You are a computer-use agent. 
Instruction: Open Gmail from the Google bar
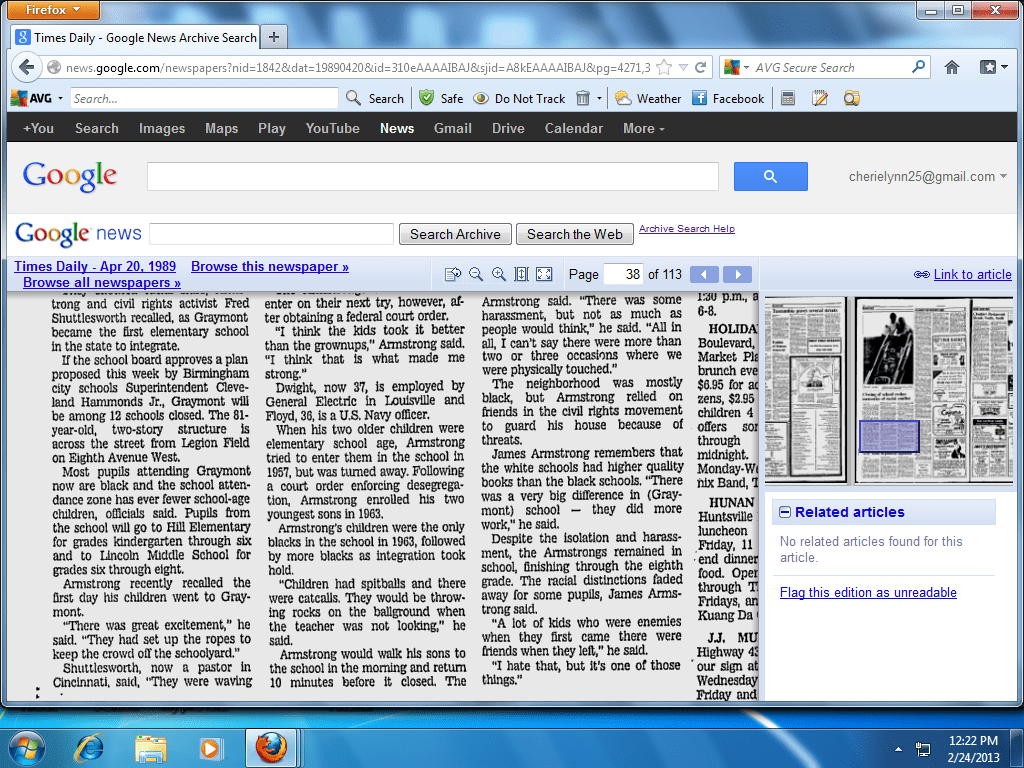point(452,128)
